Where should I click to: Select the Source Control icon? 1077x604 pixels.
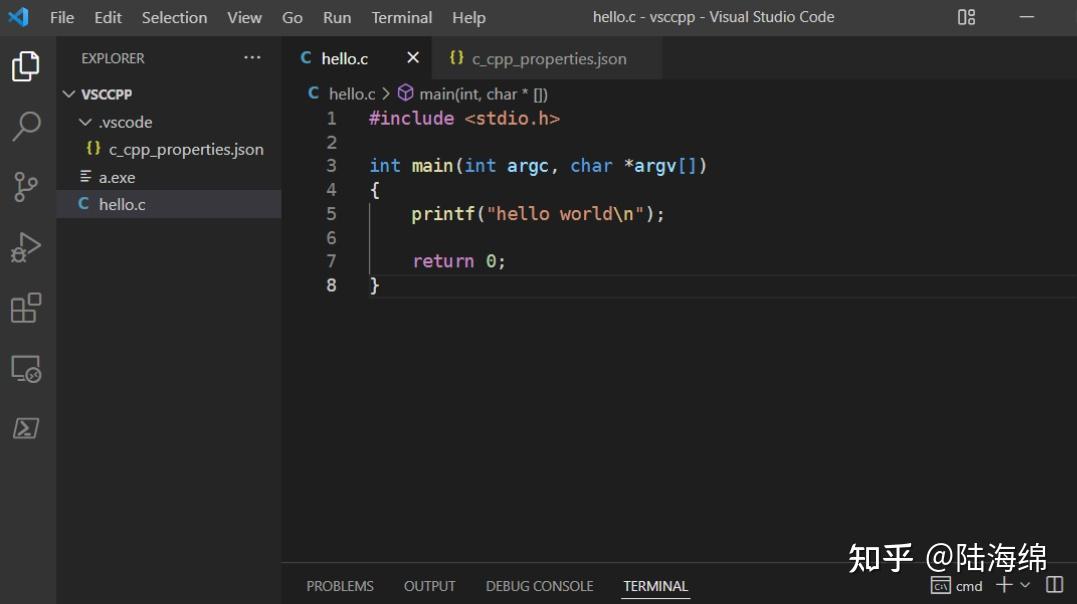click(26, 186)
